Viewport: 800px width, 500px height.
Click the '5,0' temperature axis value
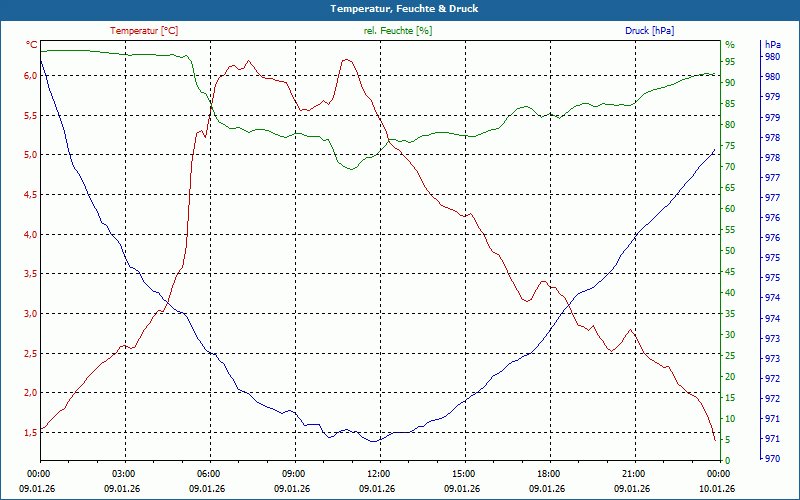click(x=31, y=155)
